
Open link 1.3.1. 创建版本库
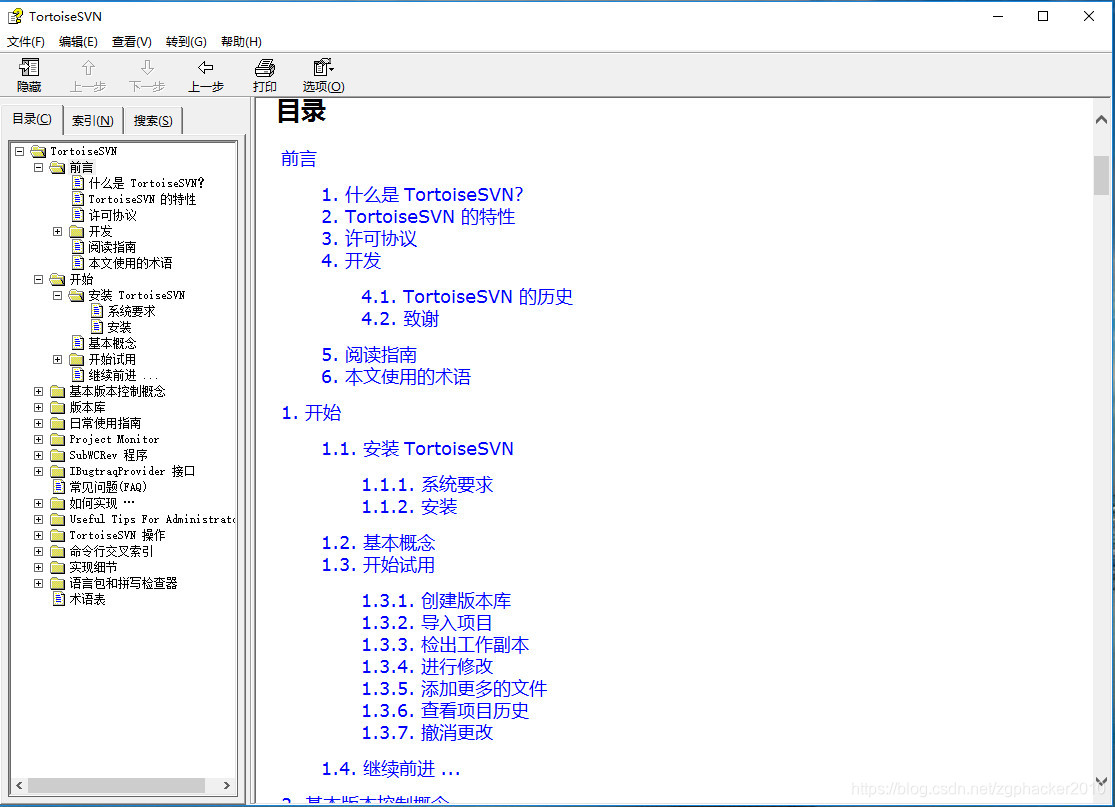436,601
